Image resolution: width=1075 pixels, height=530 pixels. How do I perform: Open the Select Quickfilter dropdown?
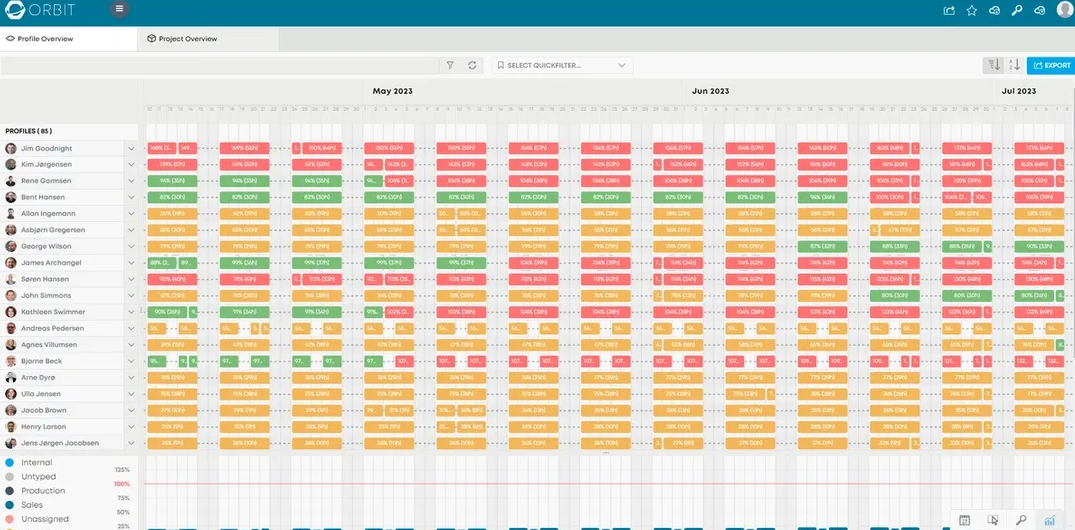pyautogui.click(x=562, y=65)
